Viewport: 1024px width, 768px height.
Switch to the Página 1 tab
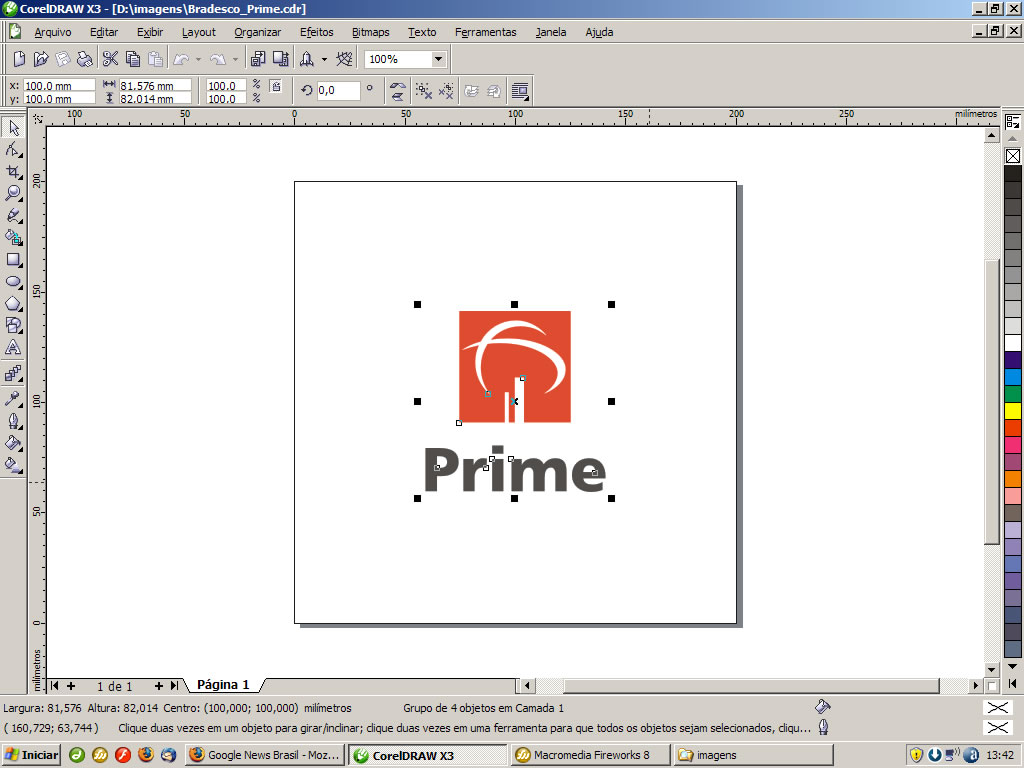click(223, 684)
